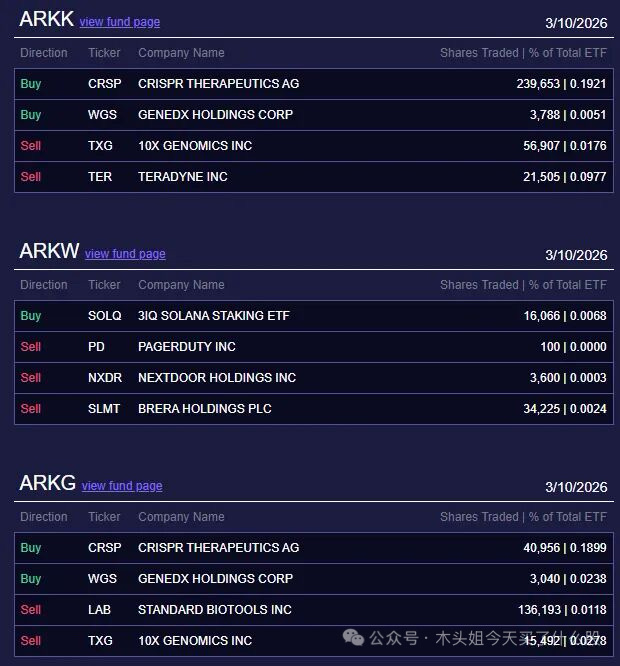The width and height of the screenshot is (620, 666).
Task: Click the Company Name header in ARKG table
Action: pyautogui.click(x=181, y=517)
